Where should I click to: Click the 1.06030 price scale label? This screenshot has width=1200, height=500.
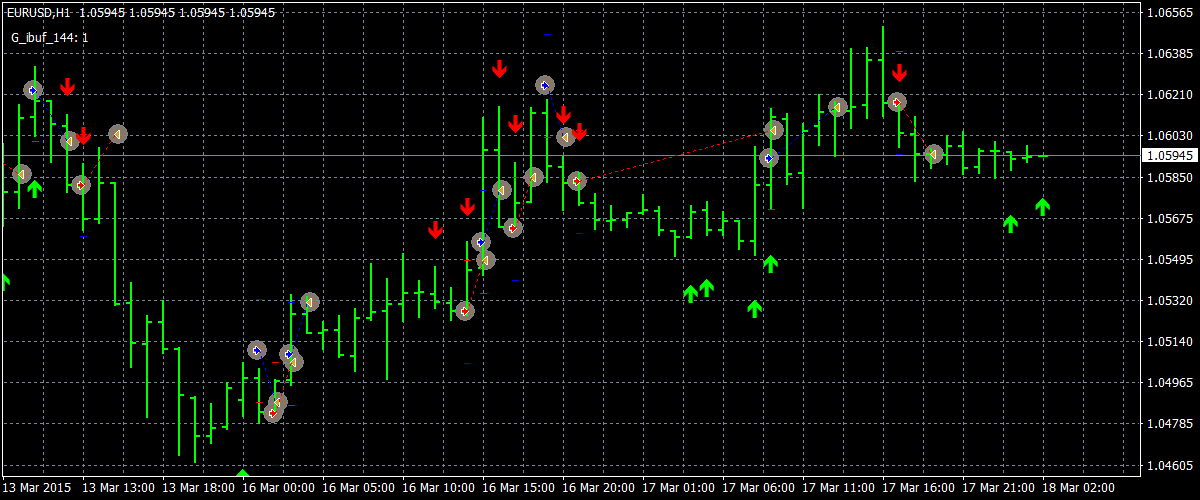1169,136
